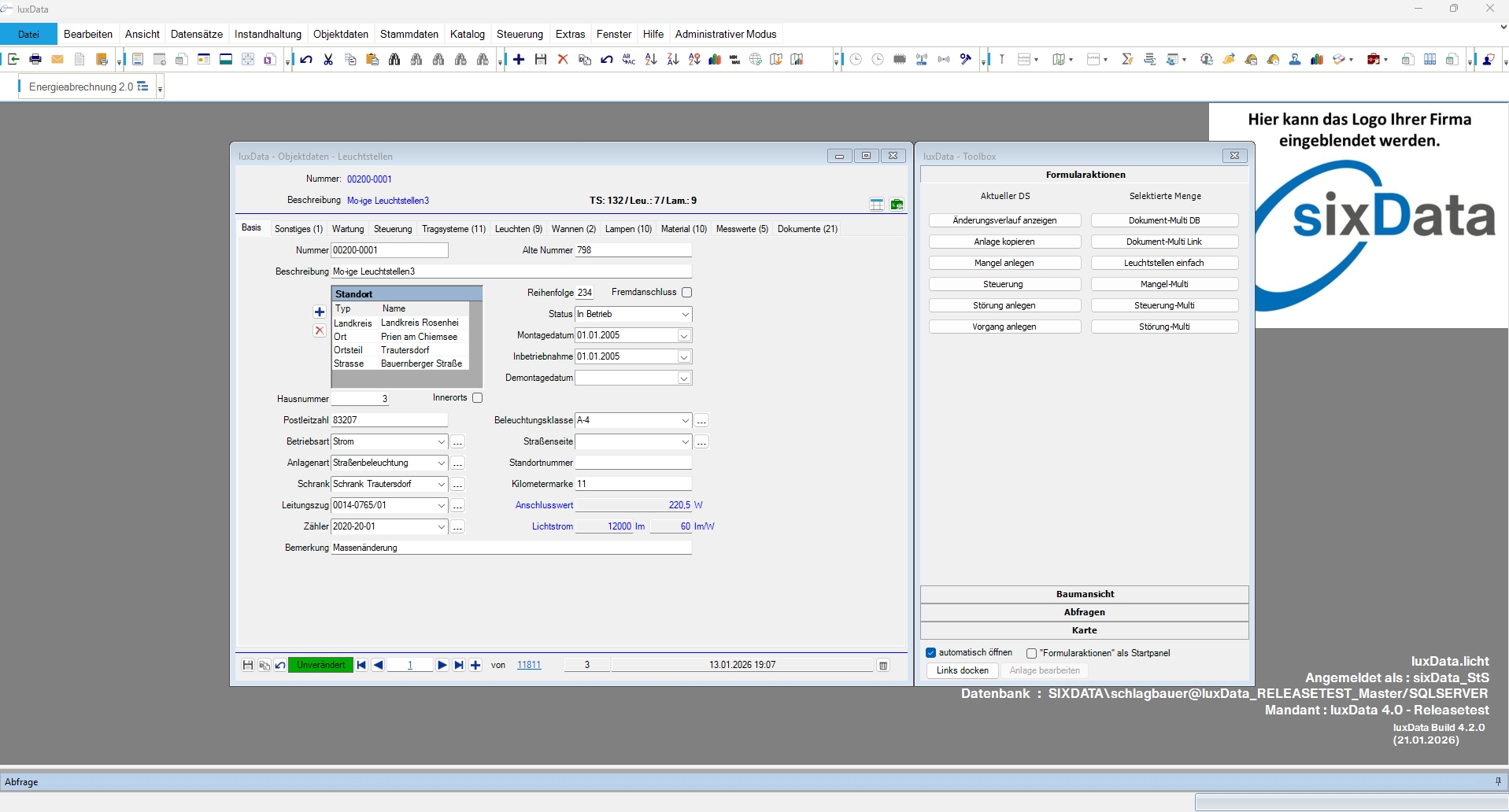This screenshot has height=812, width=1509.
Task: Click into the Bemerkung text field
Action: [x=511, y=548]
